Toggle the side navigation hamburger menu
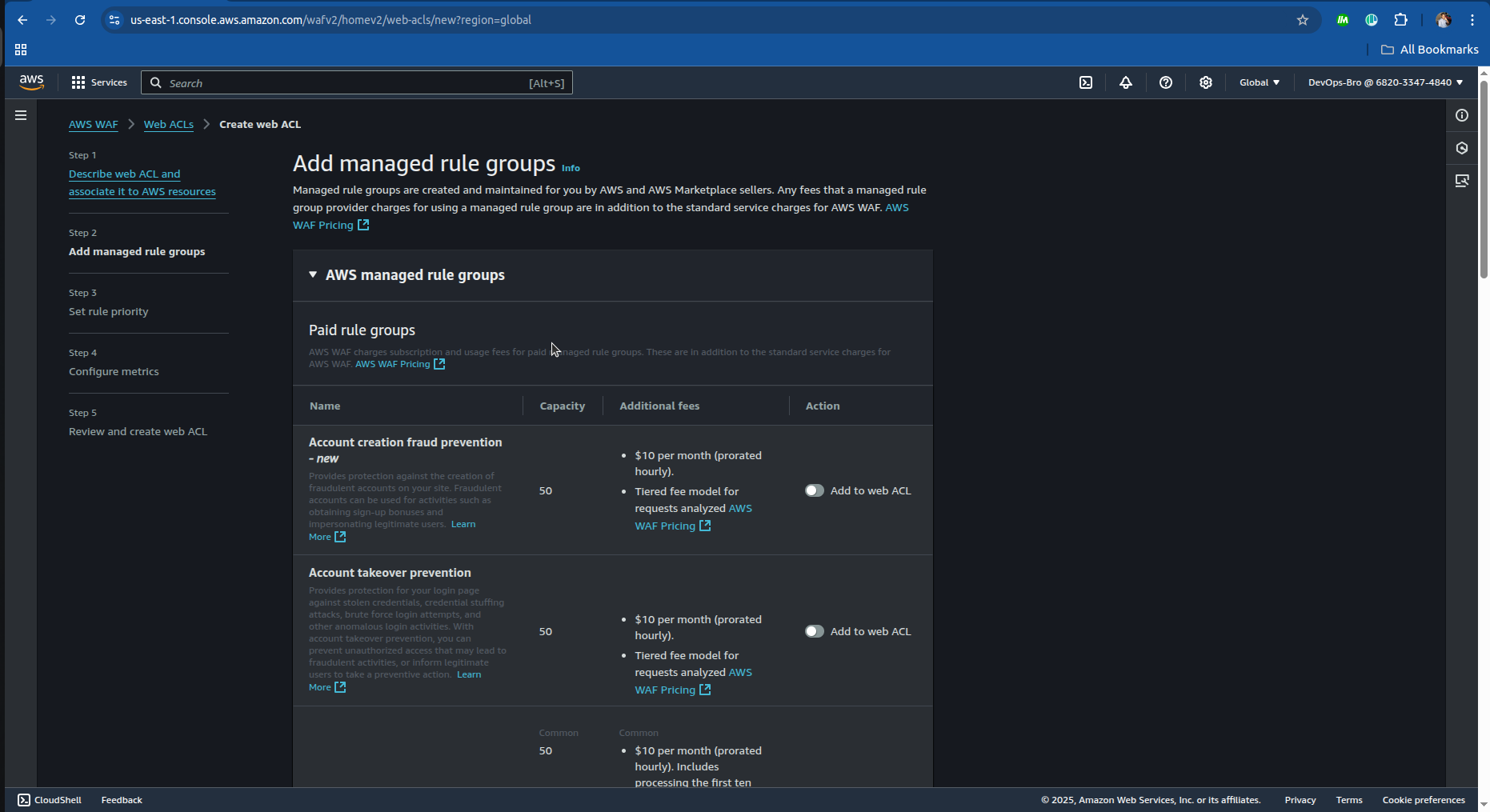 tap(21, 115)
